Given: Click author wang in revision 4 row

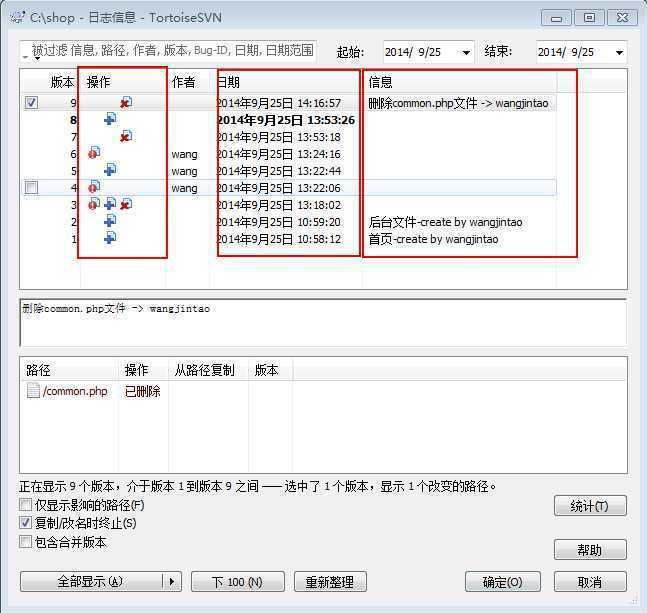Looking at the screenshot, I should pyautogui.click(x=184, y=188).
